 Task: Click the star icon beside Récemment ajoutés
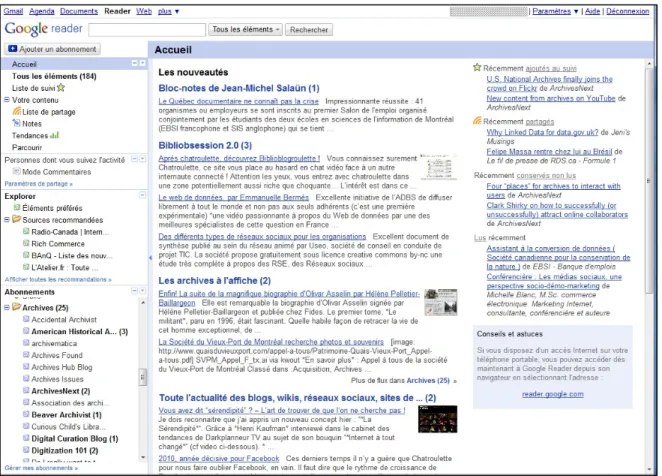click(477, 67)
